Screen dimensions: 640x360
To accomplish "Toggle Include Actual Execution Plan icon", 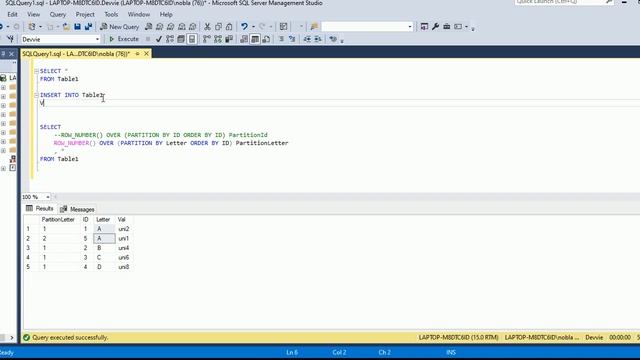I will point(207,39).
